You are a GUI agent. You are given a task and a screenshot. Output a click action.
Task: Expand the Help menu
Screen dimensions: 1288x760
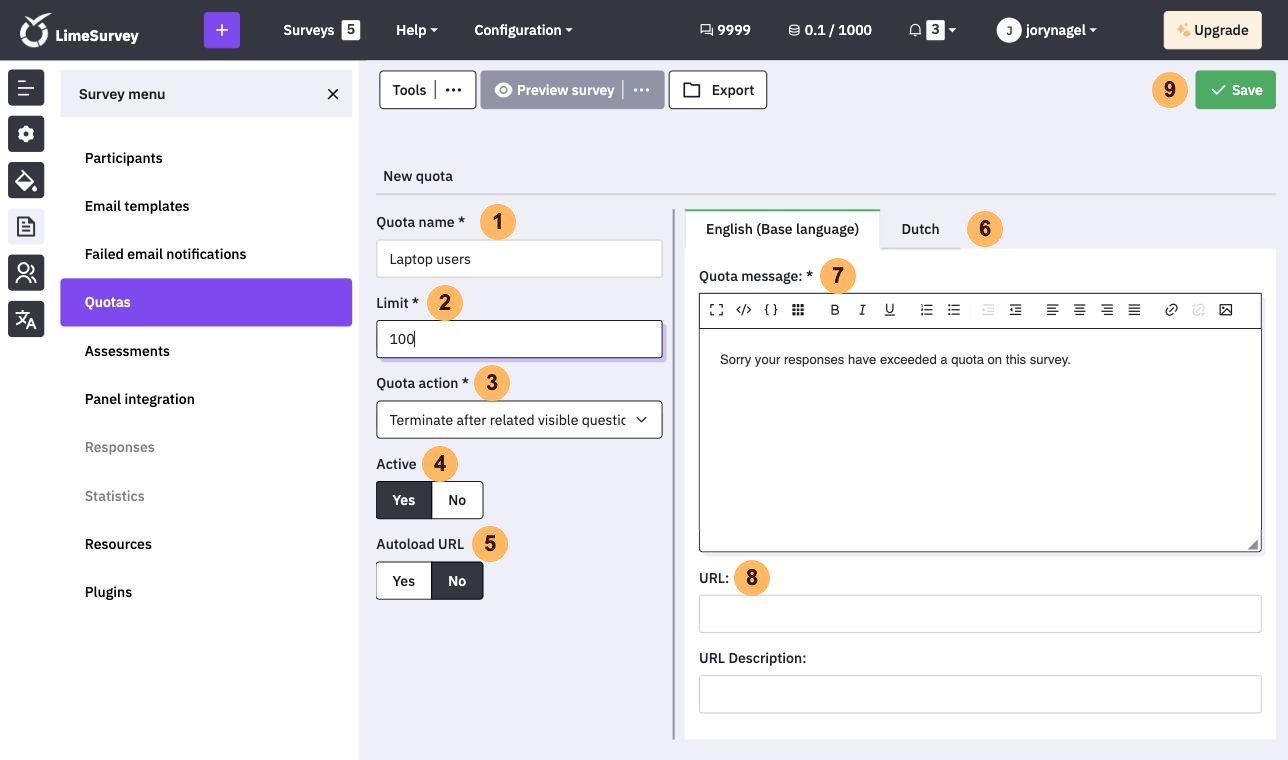[417, 30]
